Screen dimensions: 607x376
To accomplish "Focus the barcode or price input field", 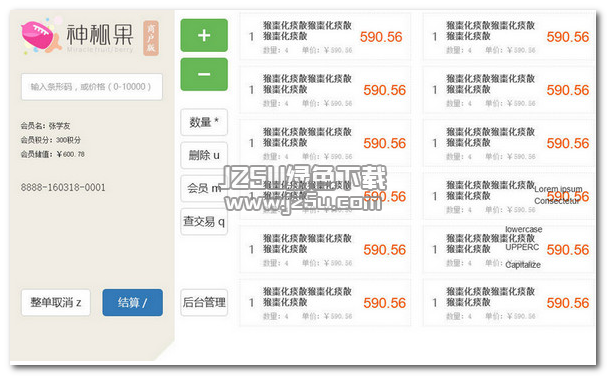I will coord(92,87).
